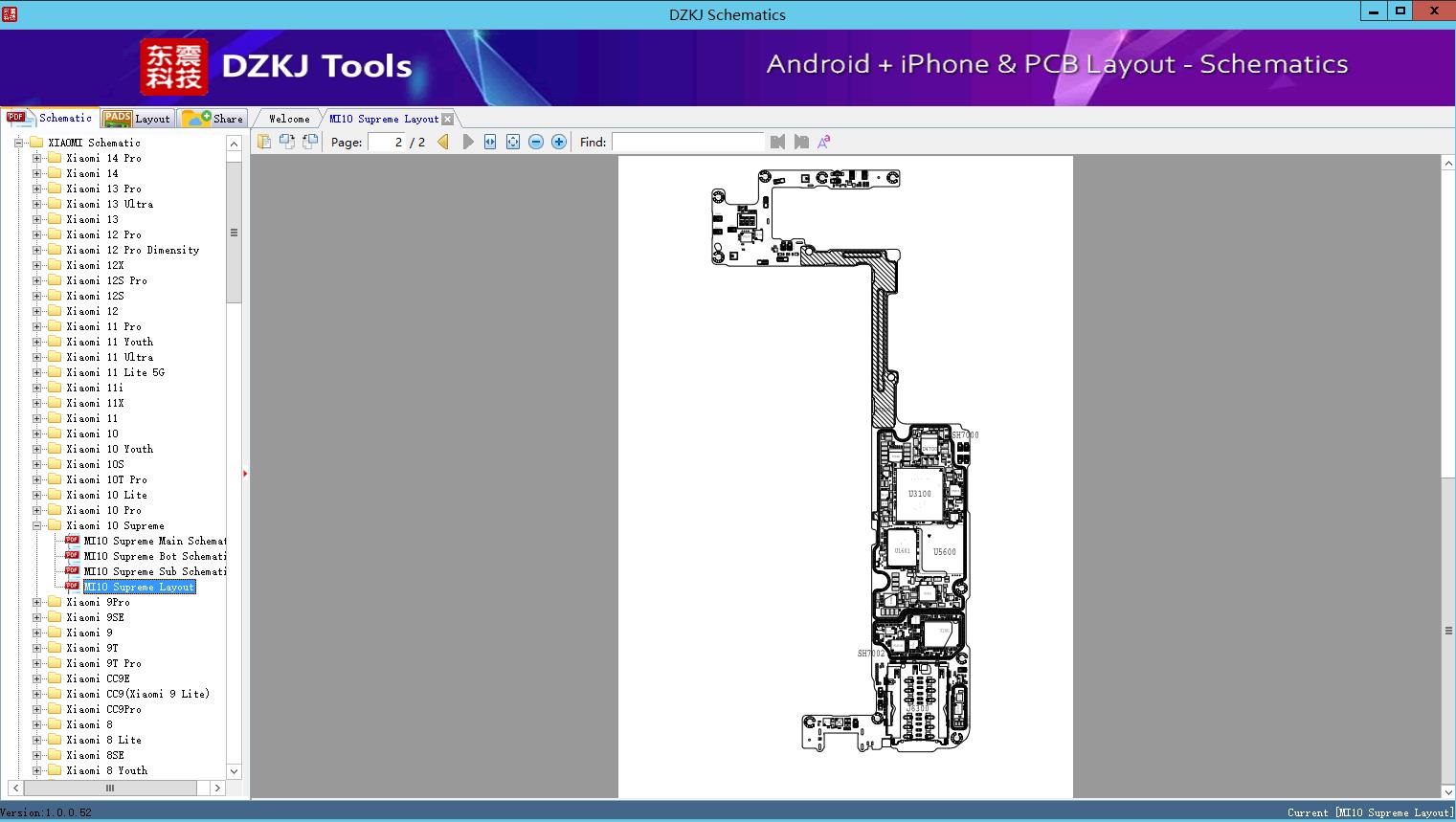Viewport: 1456px width, 822px height.
Task: Click PDF icon of MI10 Supreme Main Schematic
Action: click(72, 541)
